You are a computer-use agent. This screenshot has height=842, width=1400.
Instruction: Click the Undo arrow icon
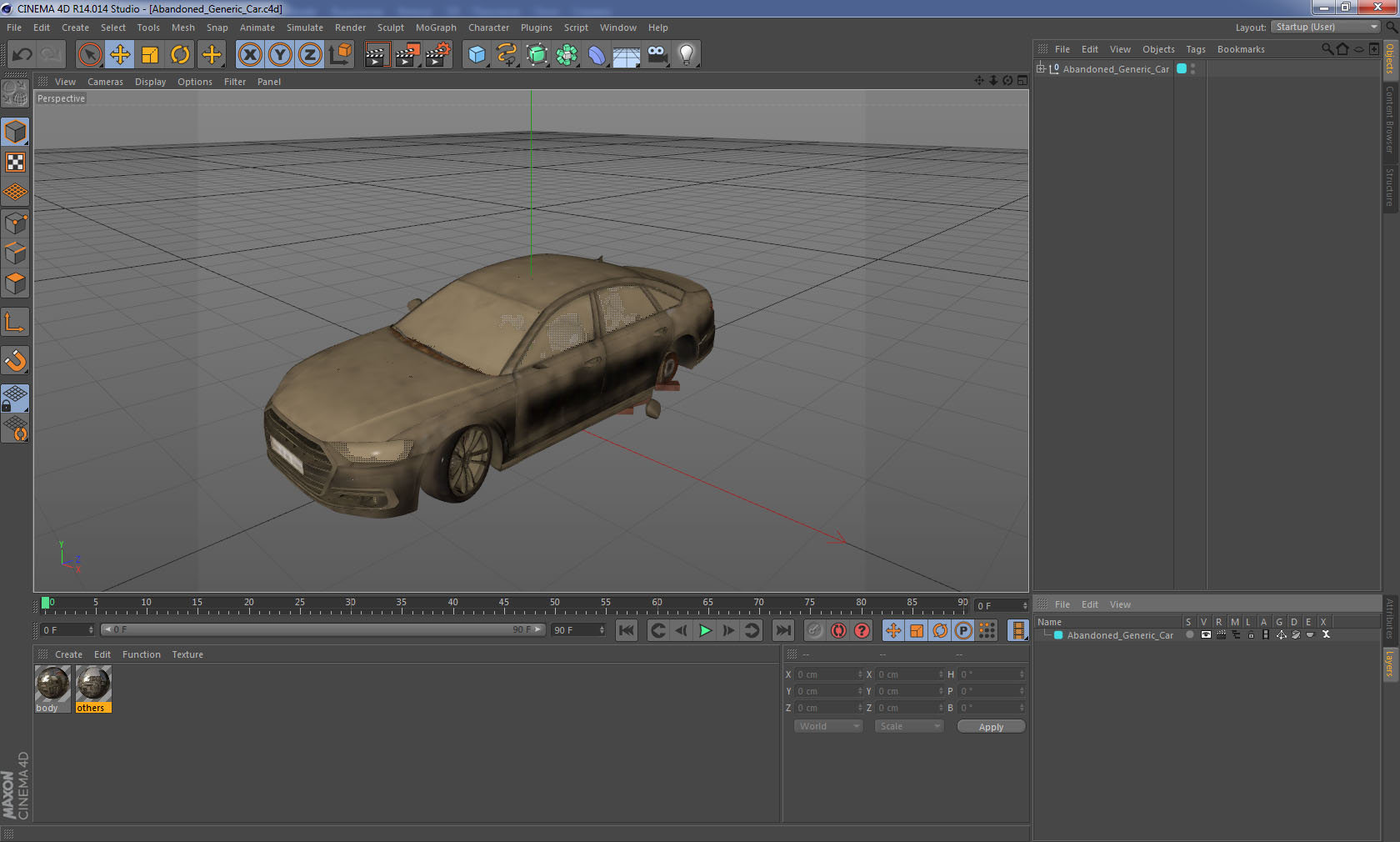pos(22,55)
